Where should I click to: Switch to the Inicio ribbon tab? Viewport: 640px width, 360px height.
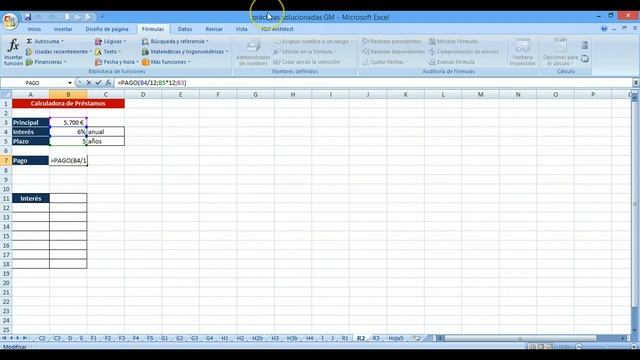click(x=34, y=29)
